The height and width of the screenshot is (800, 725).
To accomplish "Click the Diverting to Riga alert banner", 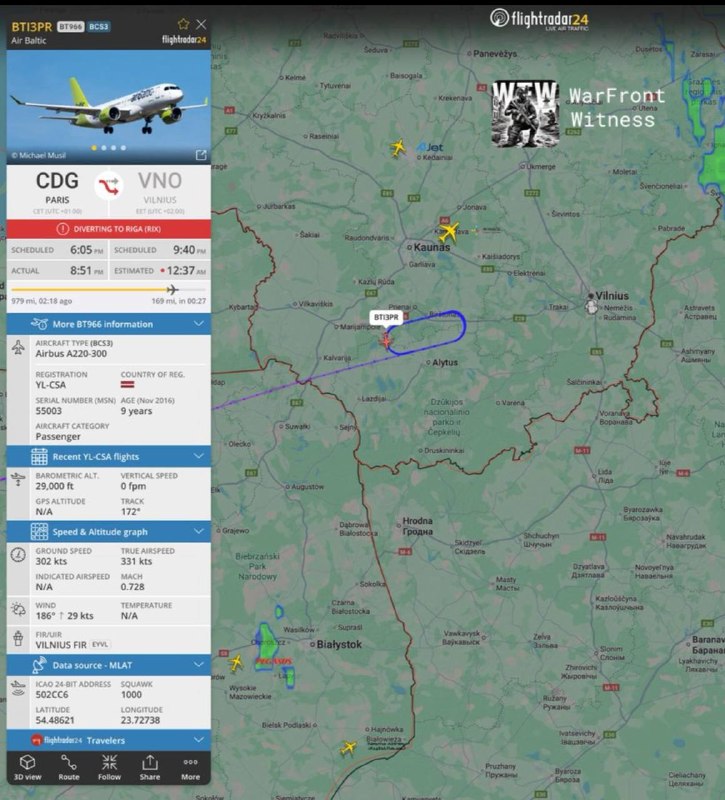I will [x=108, y=229].
